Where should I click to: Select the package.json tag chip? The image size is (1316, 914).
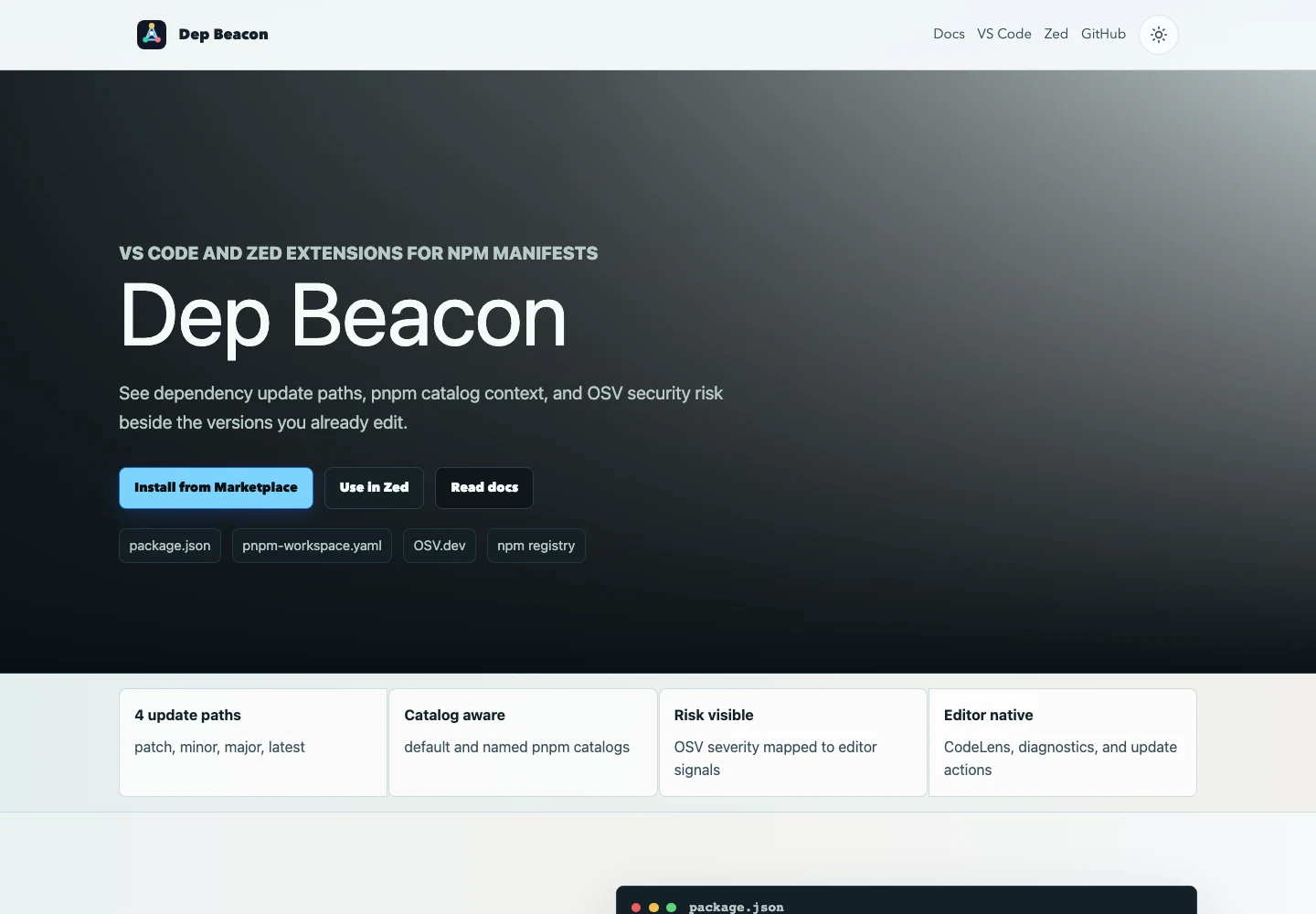tap(170, 546)
